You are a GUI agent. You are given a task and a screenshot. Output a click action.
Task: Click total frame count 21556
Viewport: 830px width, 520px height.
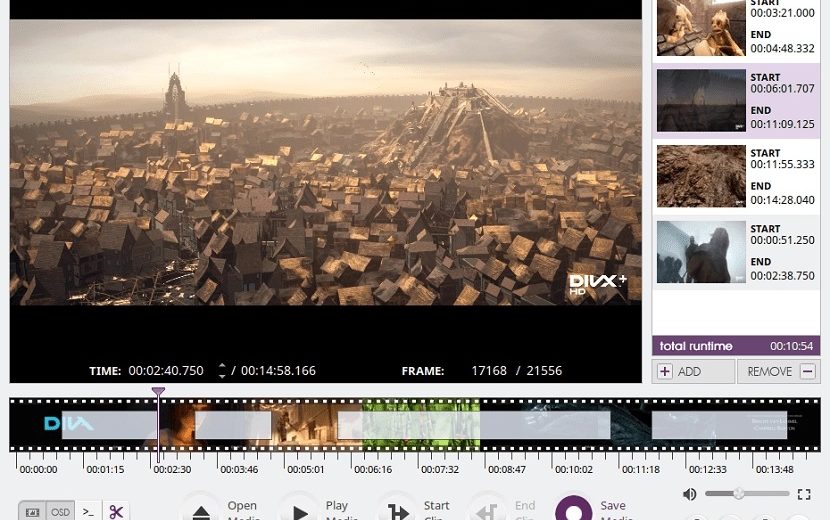click(544, 371)
